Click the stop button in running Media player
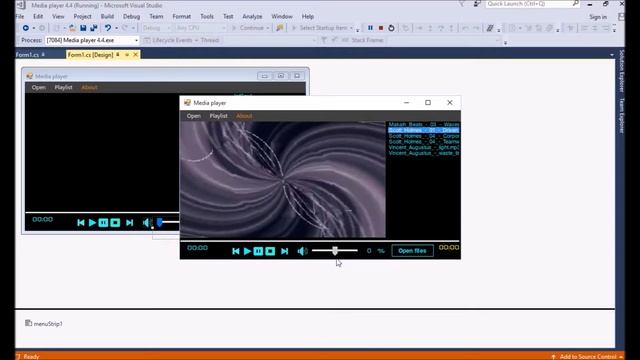This screenshot has height=360, width=640. coord(270,251)
